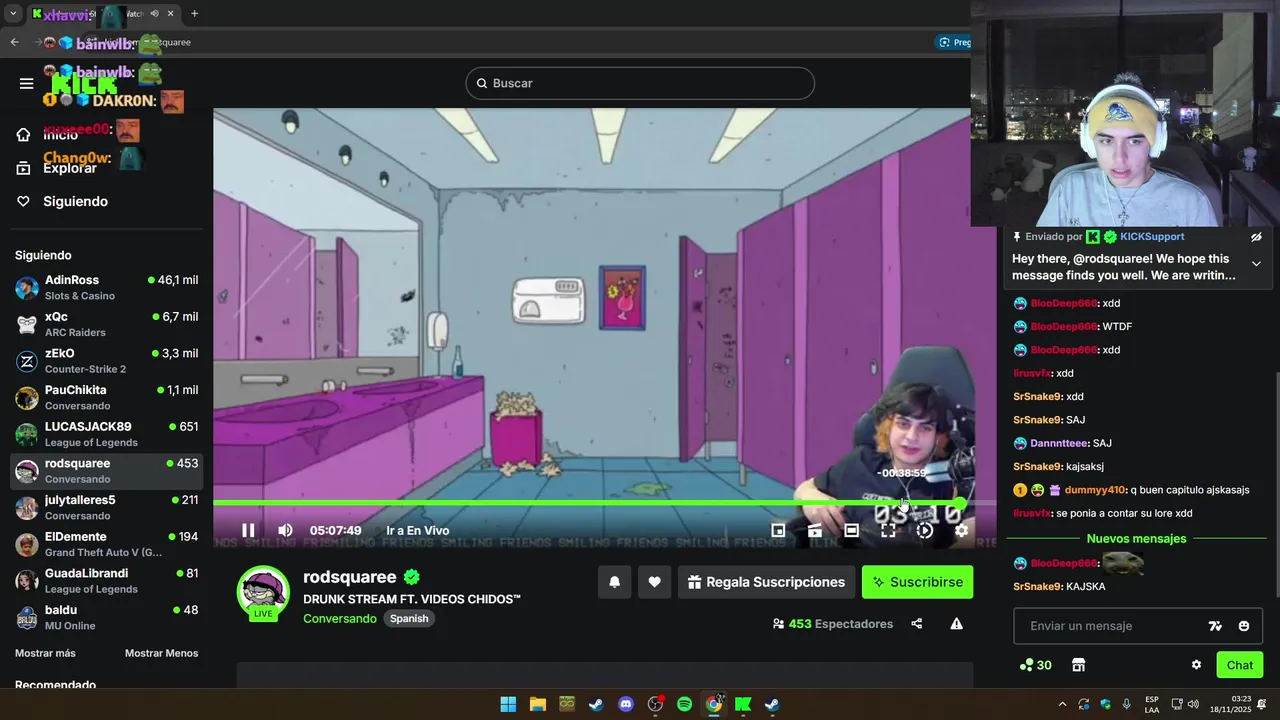This screenshot has height=720, width=1280.
Task: Open File Explorer from taskbar
Action: click(537, 704)
